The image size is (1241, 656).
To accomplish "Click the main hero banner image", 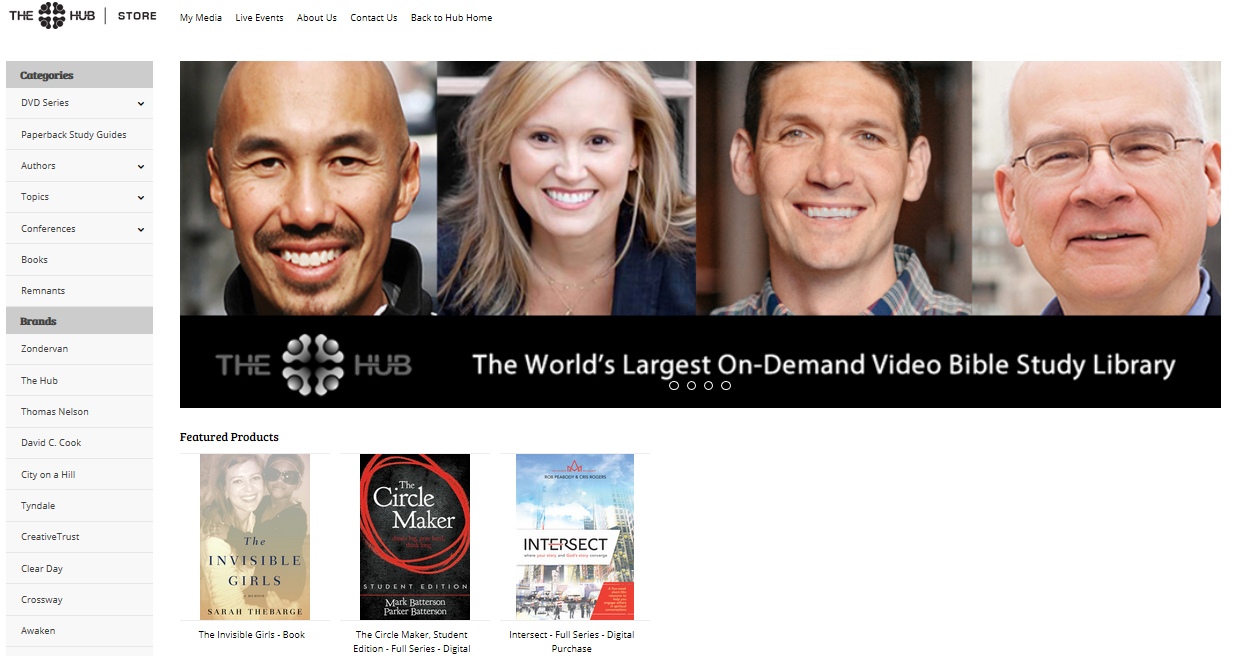I will (x=700, y=234).
